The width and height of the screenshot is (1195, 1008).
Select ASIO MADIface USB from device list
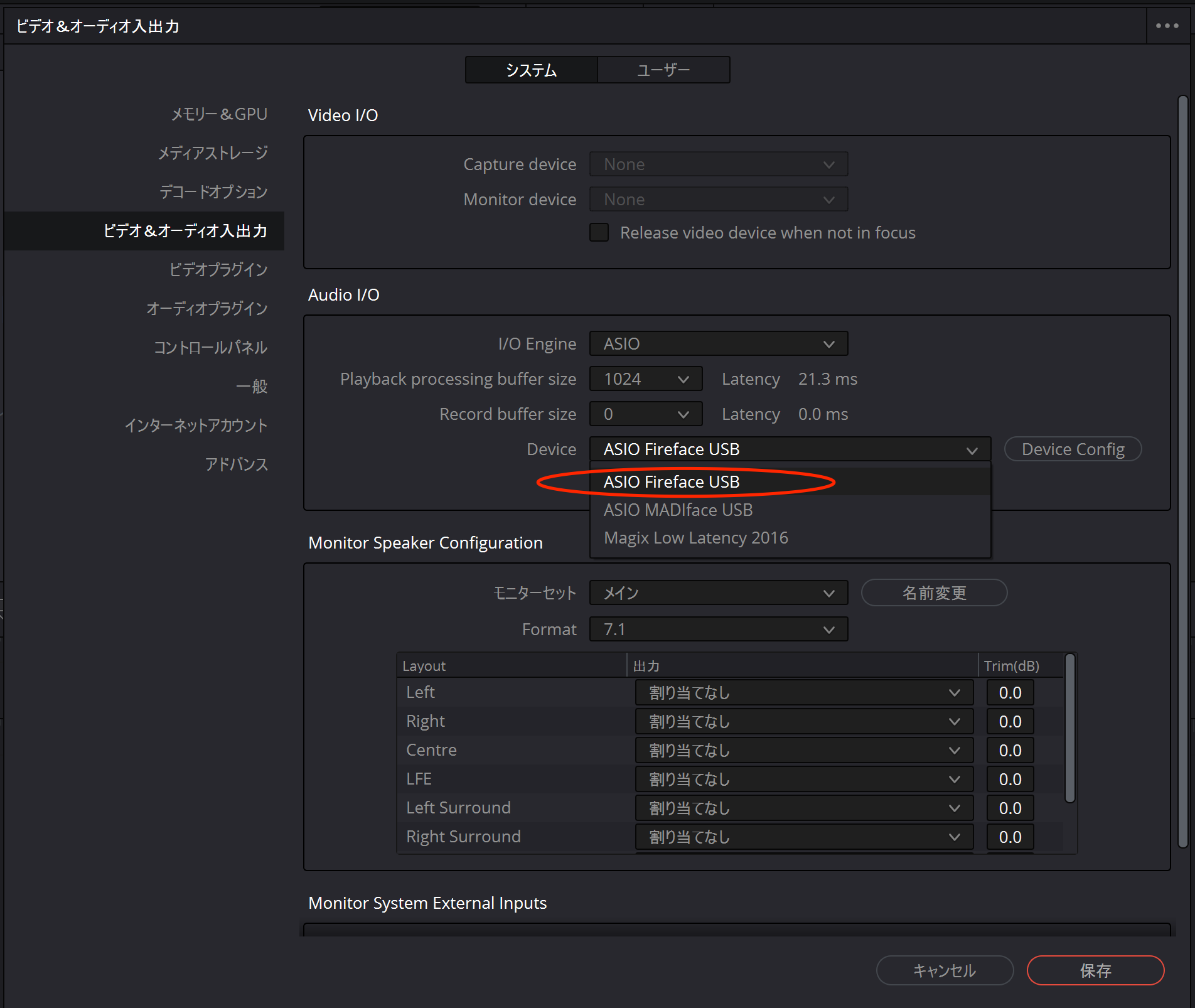pos(678,510)
